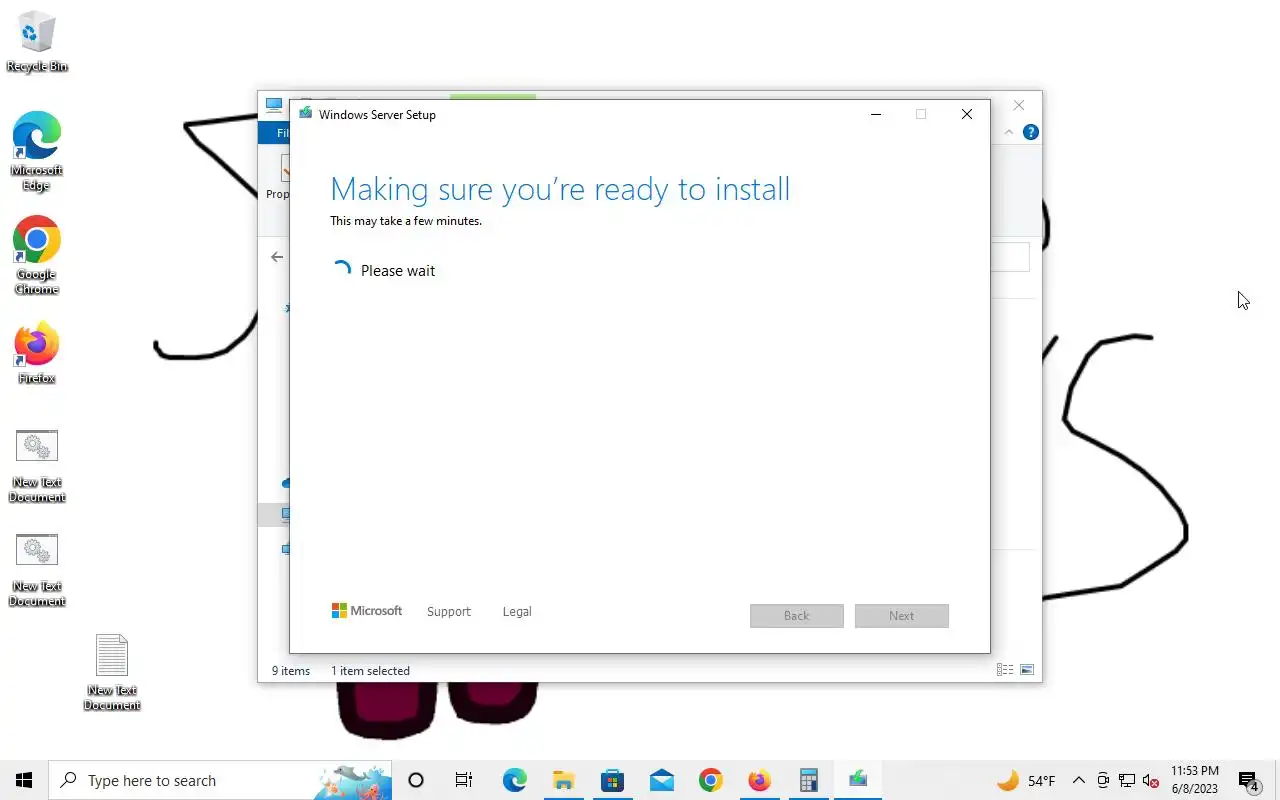
Task: Launch Microsoft Edge from the taskbar
Action: click(514, 780)
